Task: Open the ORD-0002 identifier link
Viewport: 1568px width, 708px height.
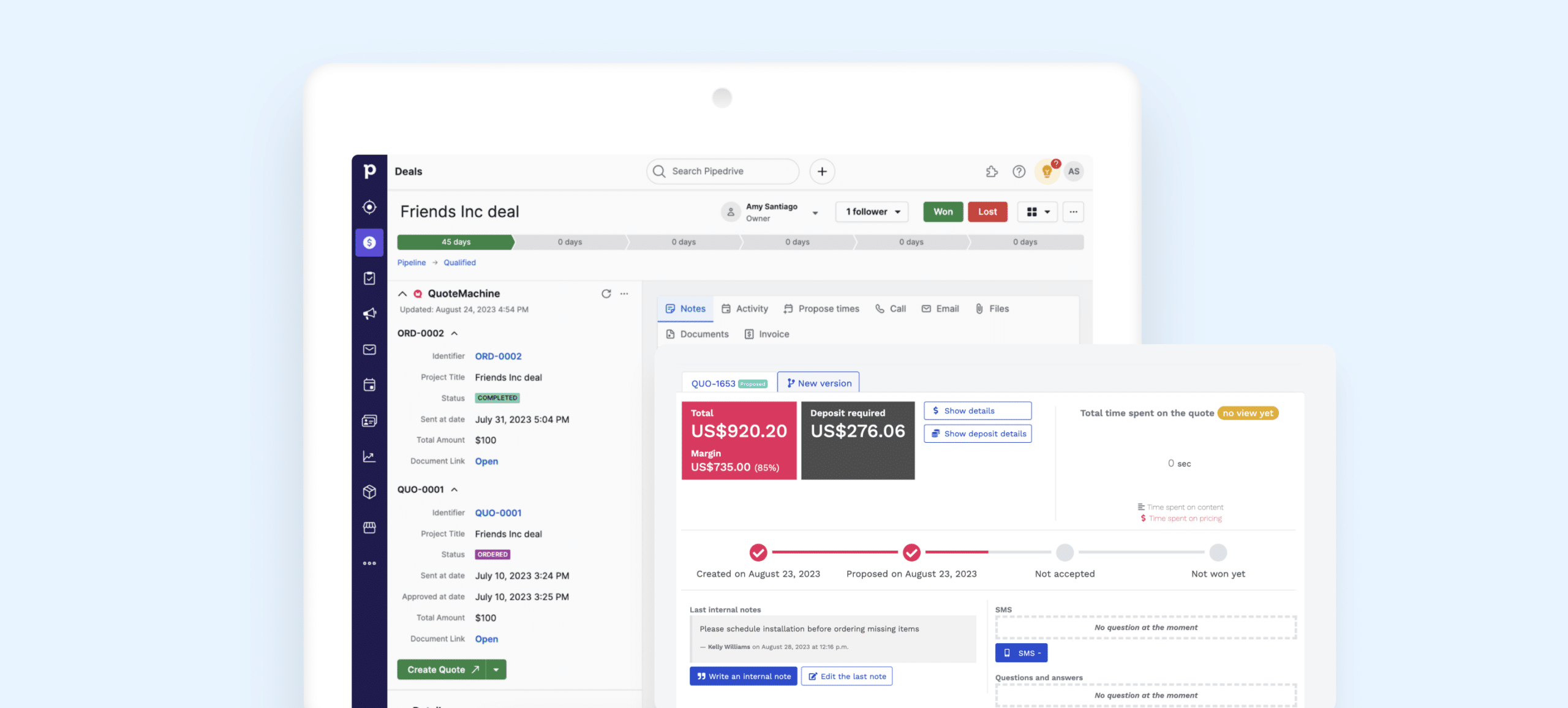Action: point(498,356)
